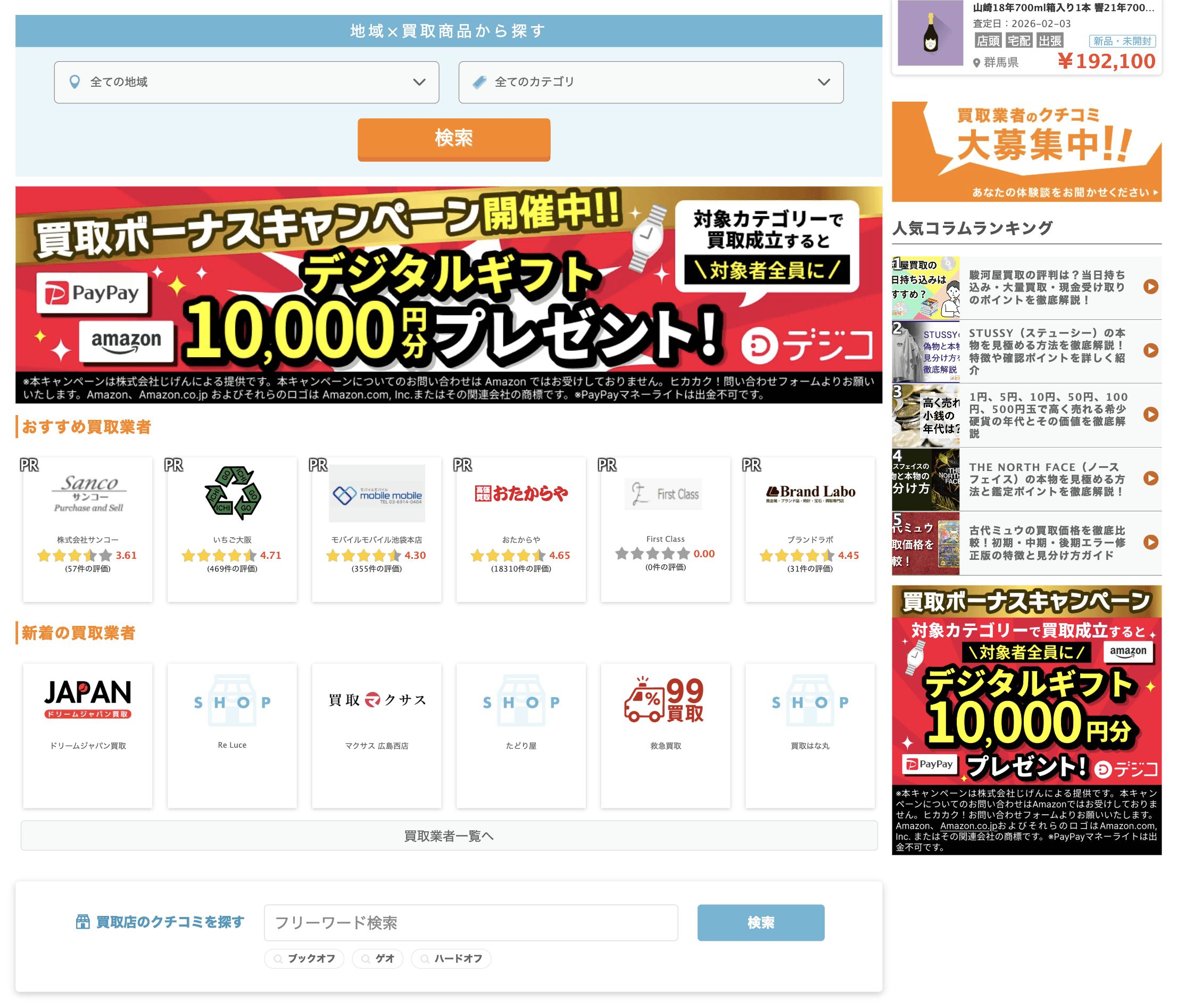Open the First Class shop card
Image resolution: width=1177 pixels, height=1008 pixels.
point(665,528)
